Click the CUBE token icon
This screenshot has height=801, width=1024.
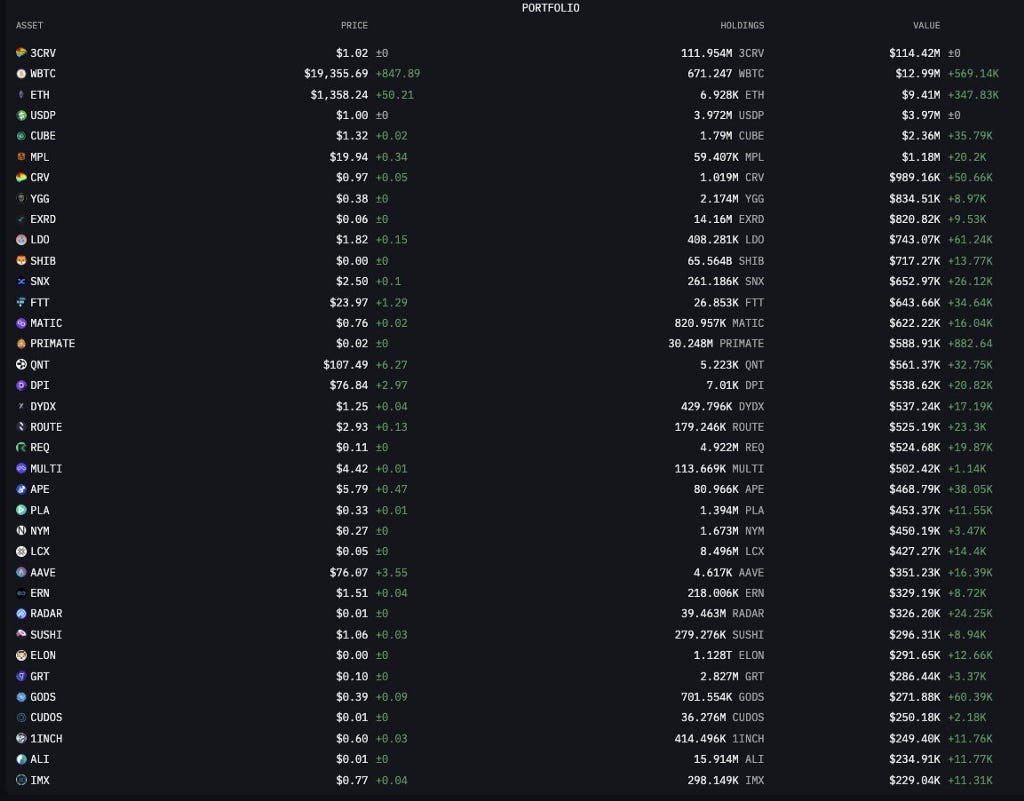(x=21, y=136)
